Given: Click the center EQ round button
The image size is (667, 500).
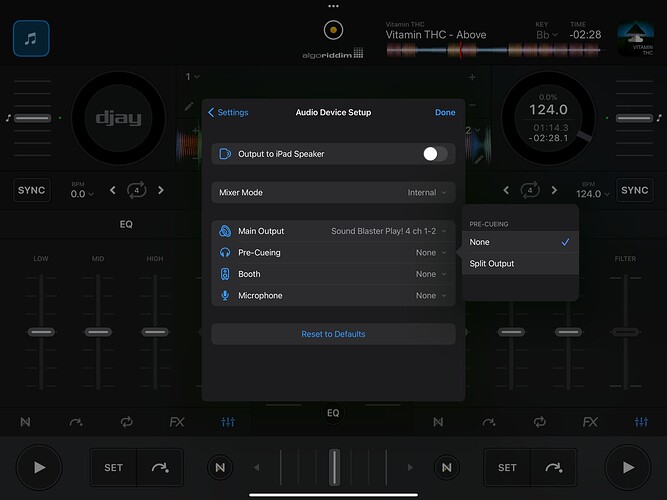Looking at the screenshot, I should (333, 413).
